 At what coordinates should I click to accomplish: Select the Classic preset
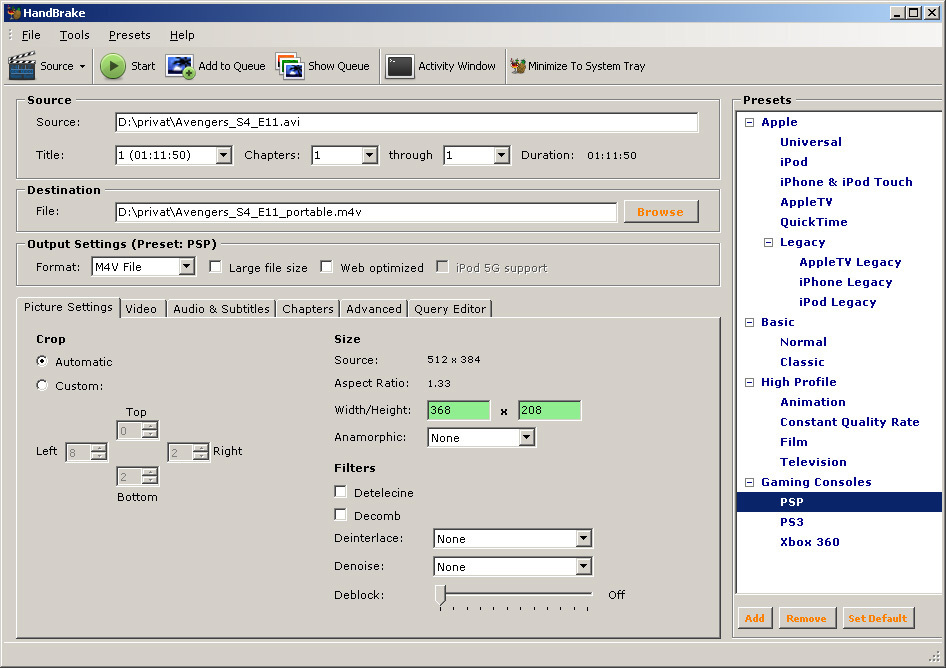click(802, 362)
